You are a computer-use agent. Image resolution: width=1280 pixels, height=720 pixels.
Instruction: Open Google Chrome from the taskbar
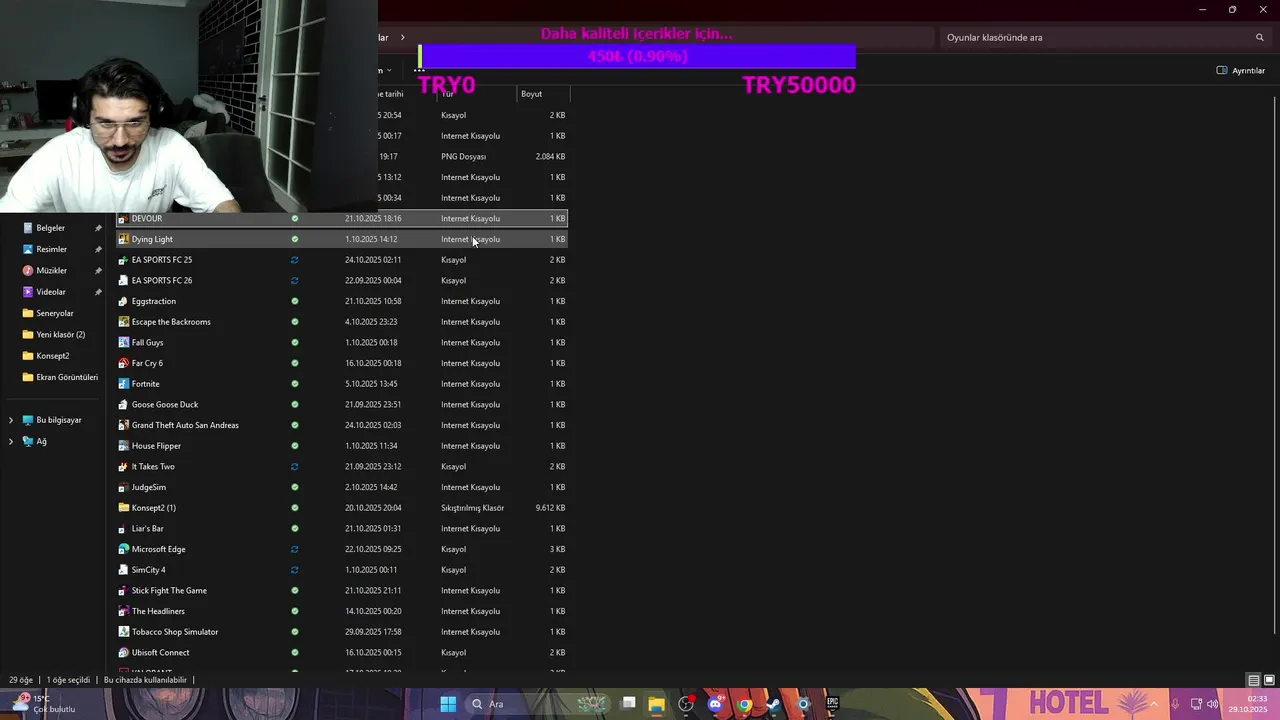click(744, 704)
